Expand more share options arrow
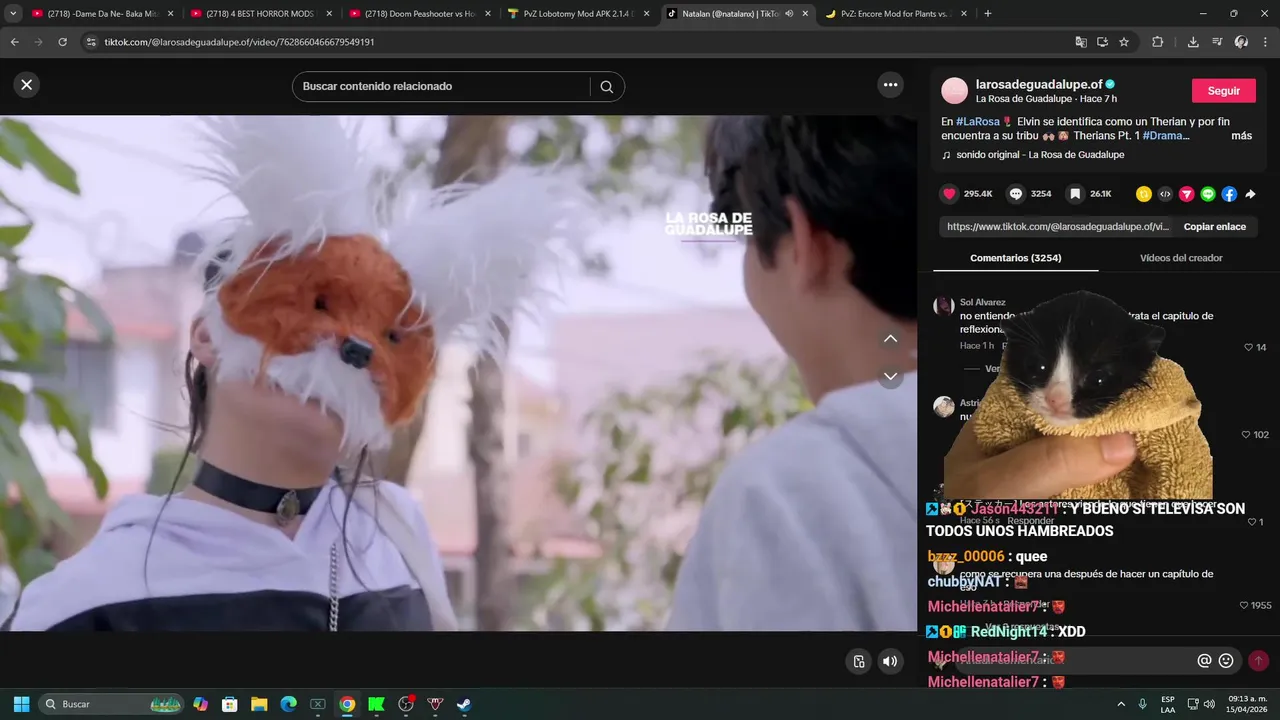This screenshot has height=720, width=1280. [x=1250, y=194]
